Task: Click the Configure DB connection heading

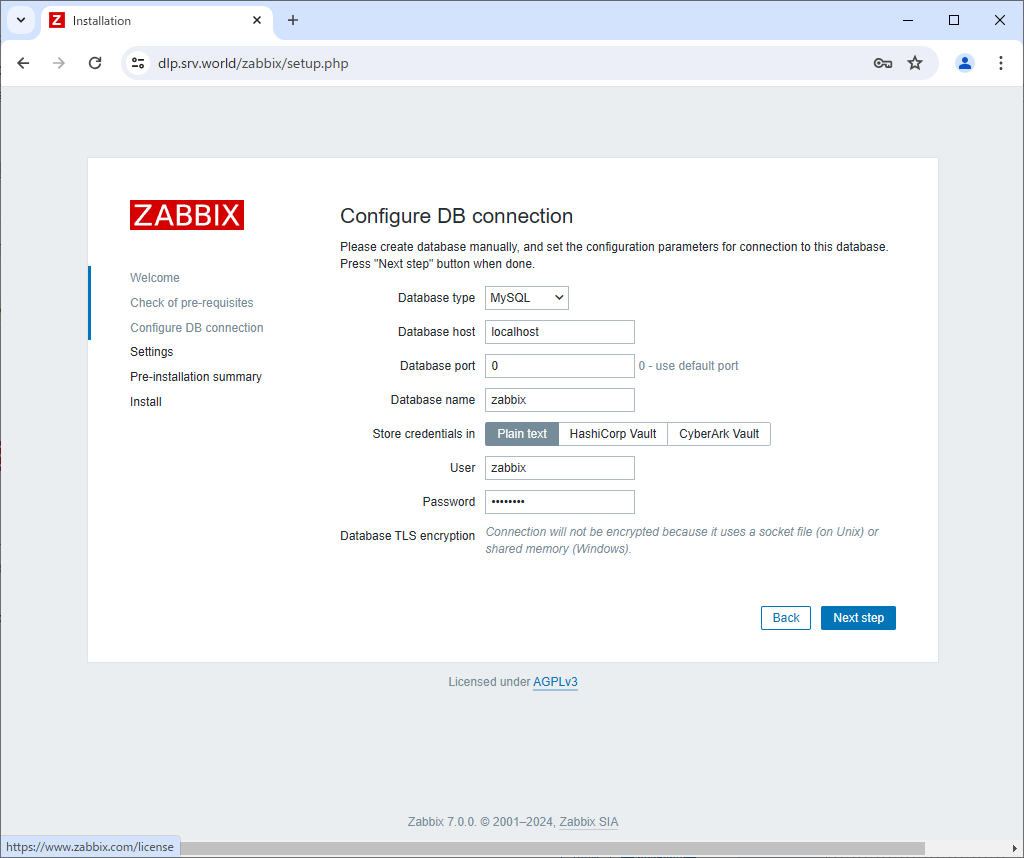Action: (x=456, y=216)
